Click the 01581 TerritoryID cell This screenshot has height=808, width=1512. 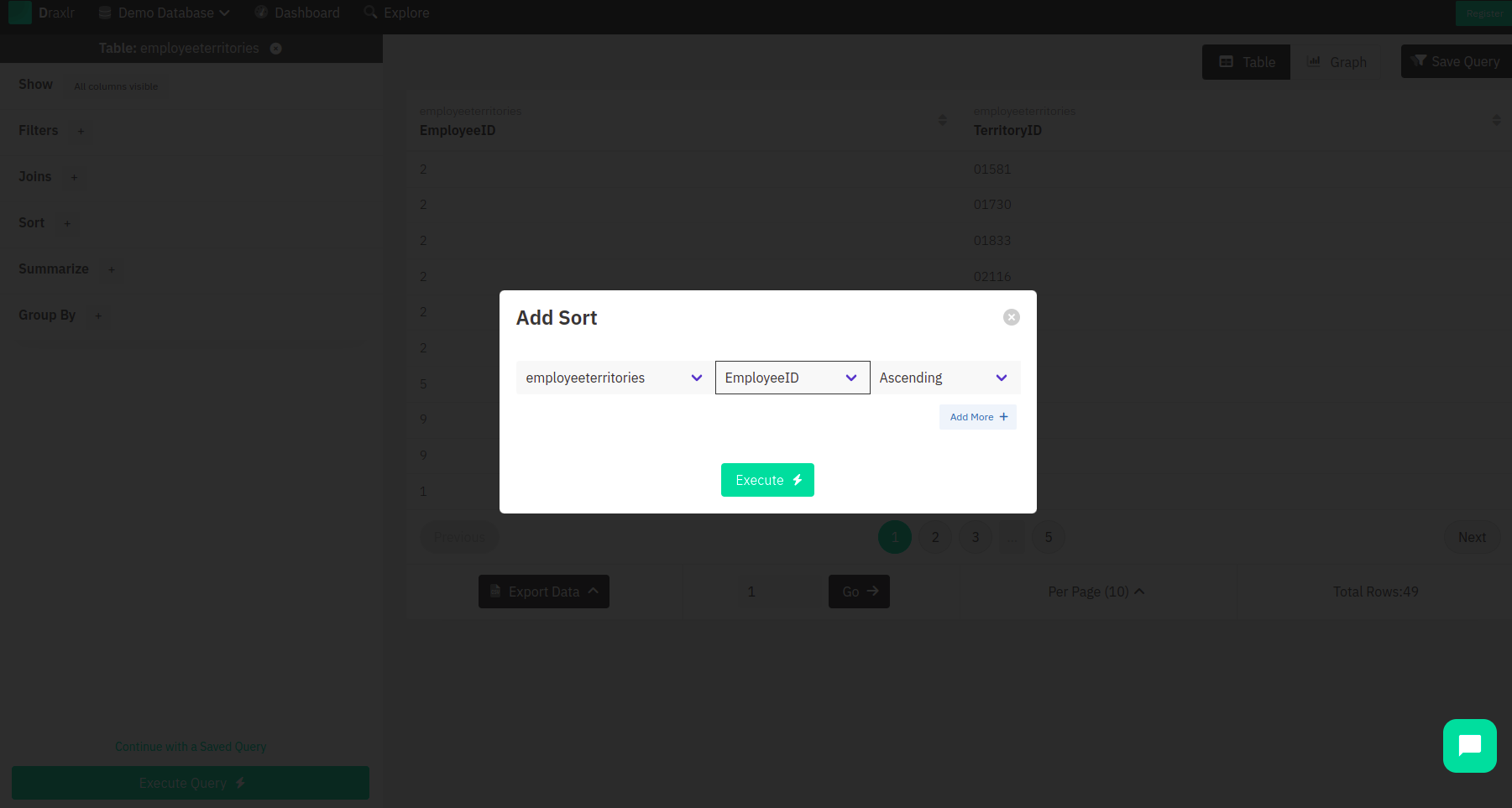pyautogui.click(x=992, y=169)
